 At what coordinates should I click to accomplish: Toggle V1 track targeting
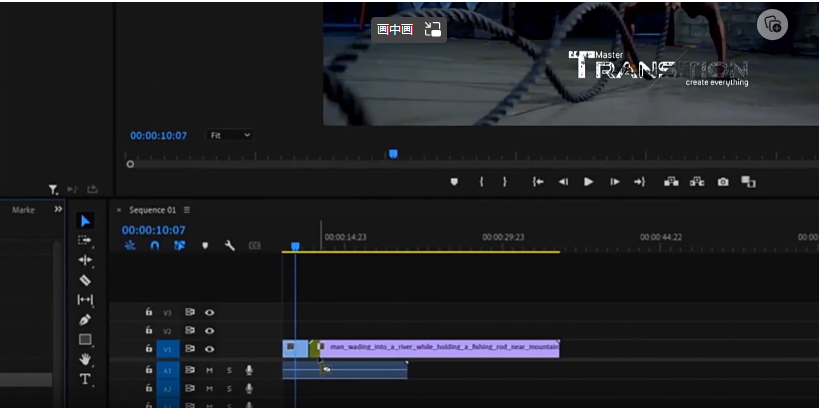pos(168,349)
